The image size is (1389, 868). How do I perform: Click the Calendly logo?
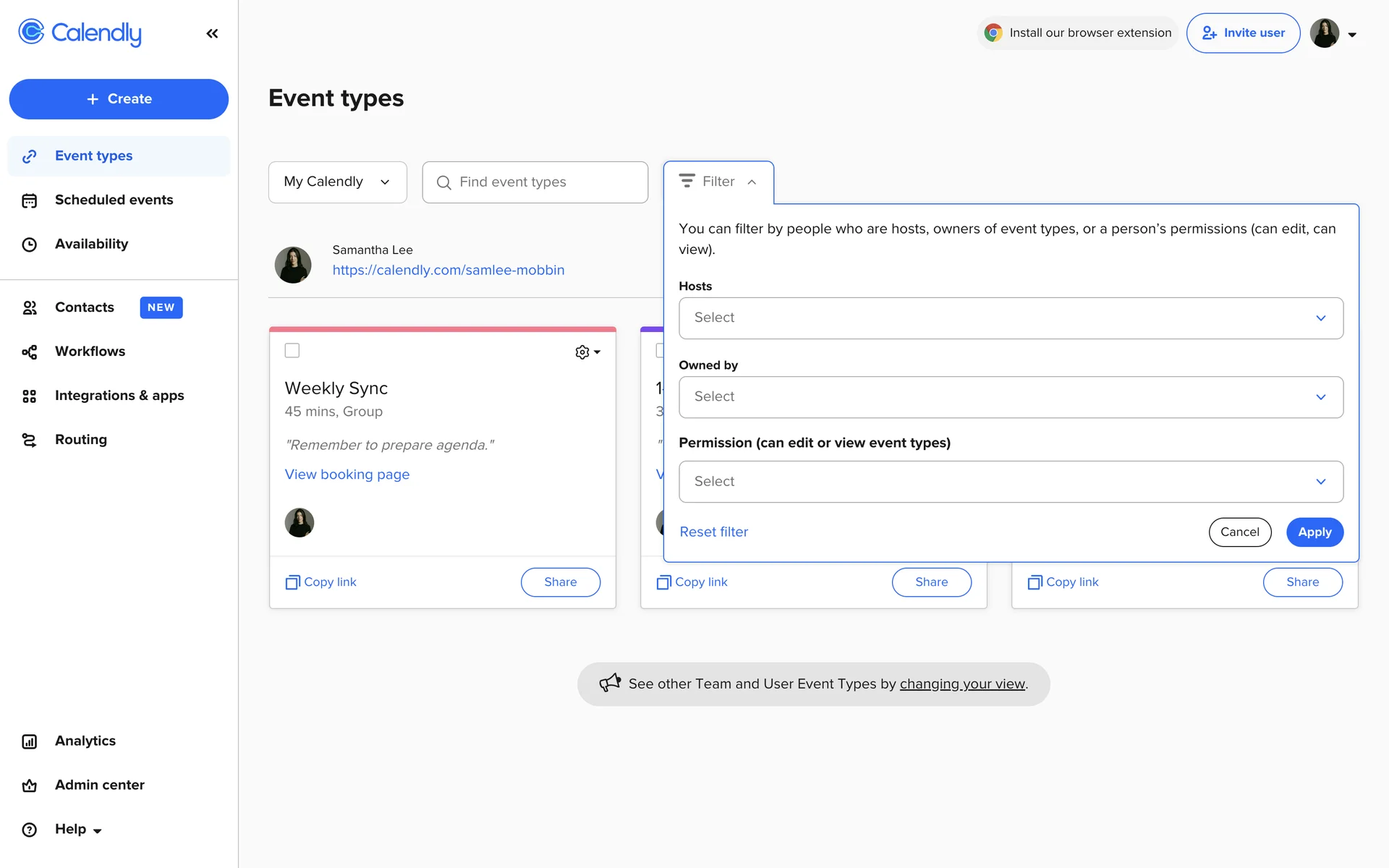coord(80,33)
